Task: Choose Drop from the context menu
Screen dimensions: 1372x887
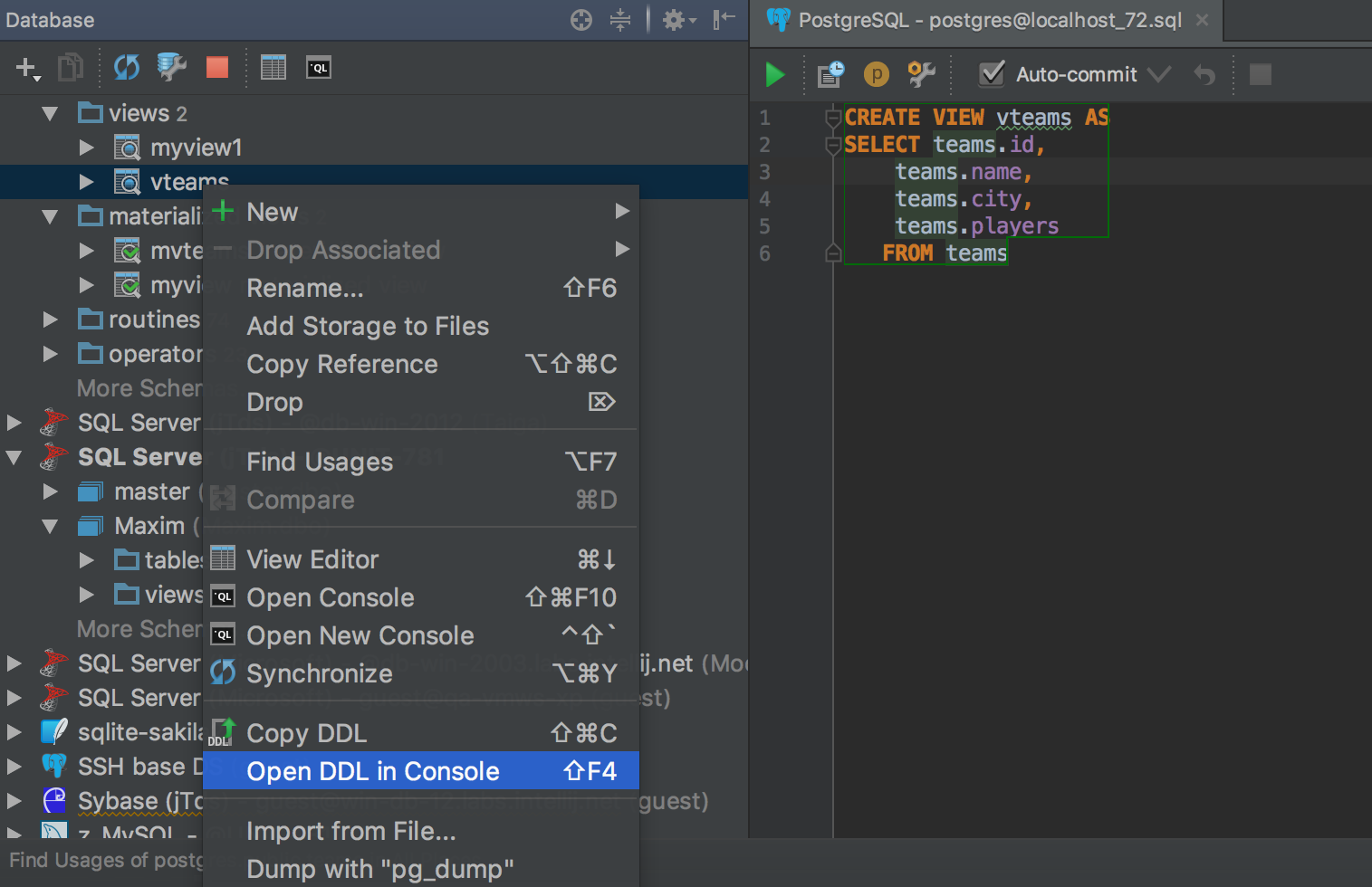Action: click(421, 402)
